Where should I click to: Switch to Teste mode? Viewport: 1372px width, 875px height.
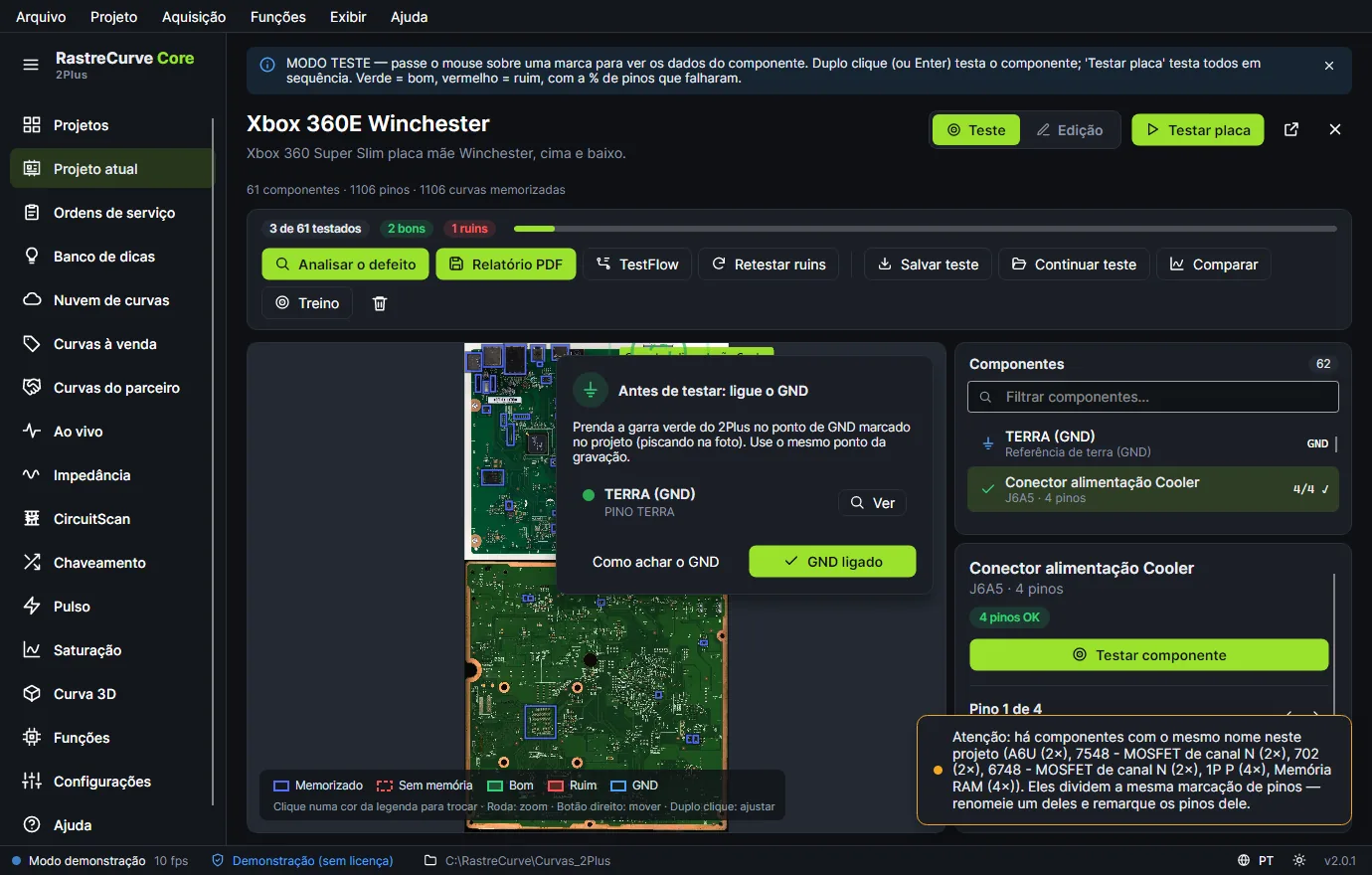[976, 130]
